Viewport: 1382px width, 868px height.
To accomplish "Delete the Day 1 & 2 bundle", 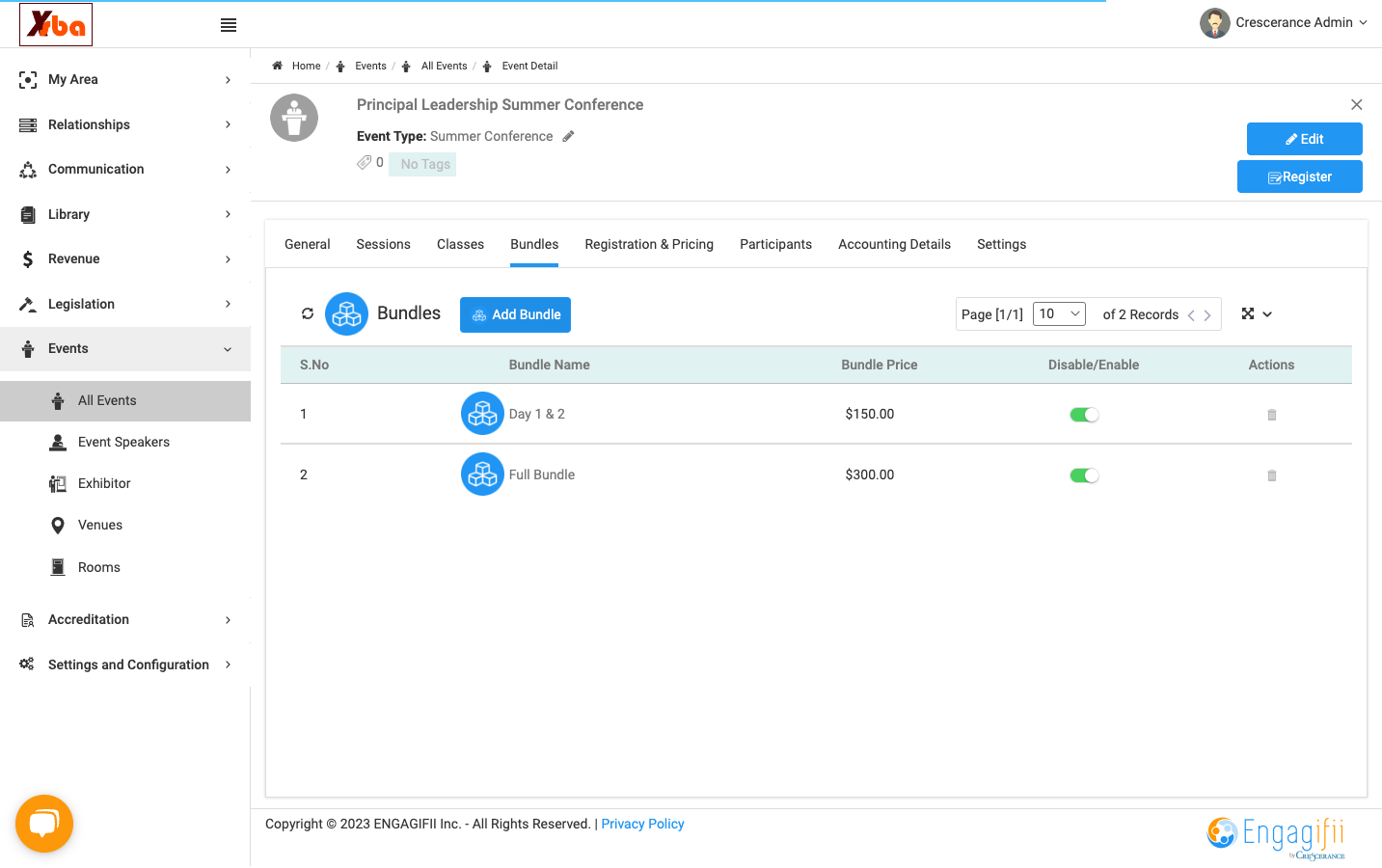I will tap(1271, 415).
